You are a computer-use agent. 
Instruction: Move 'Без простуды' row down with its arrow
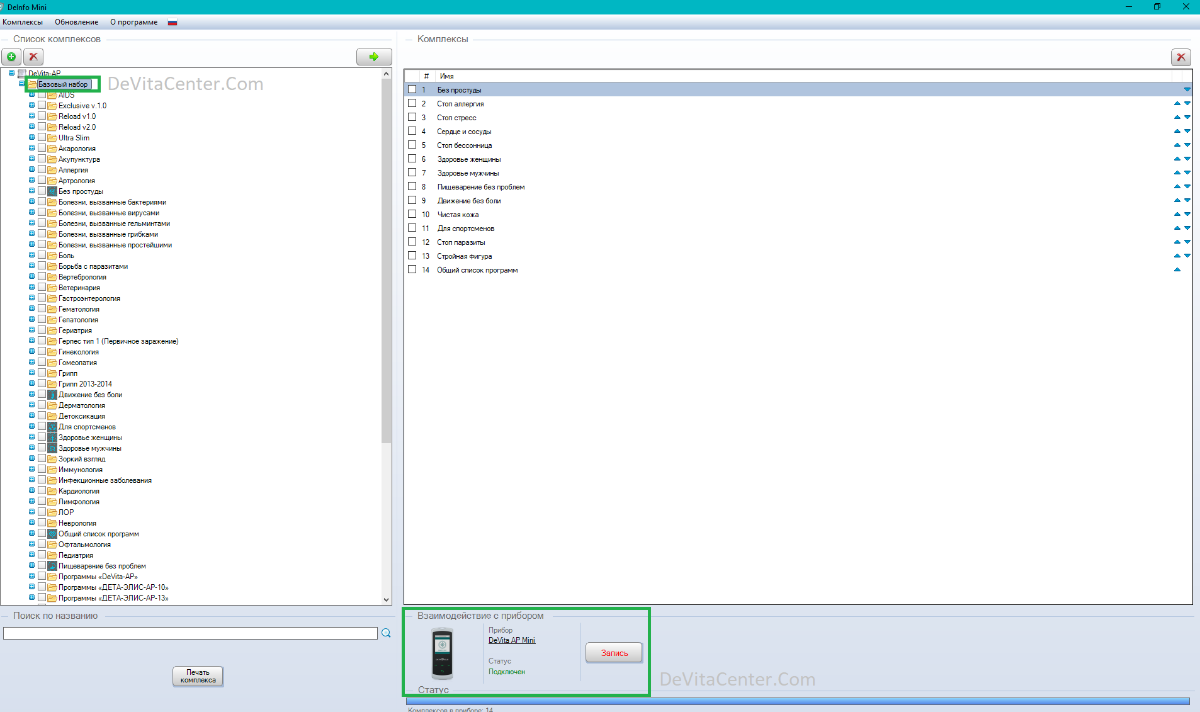(1188, 90)
